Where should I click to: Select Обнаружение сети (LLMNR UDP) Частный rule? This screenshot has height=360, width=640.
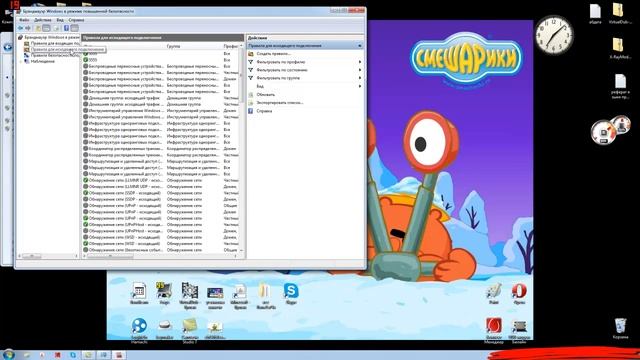160,180
